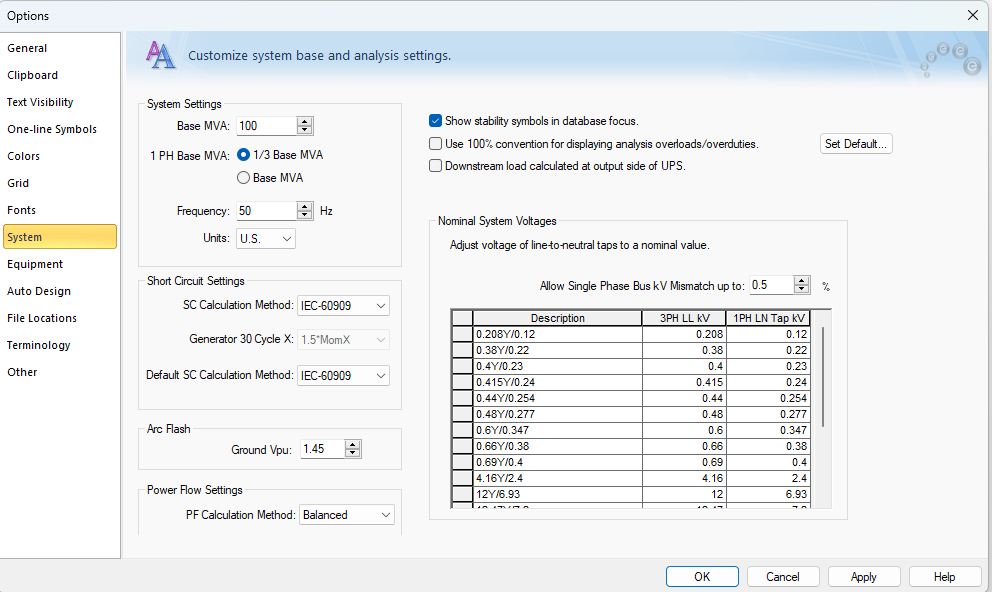Open the Terminology settings page
Viewport: 992px width, 592px height.
pos(38,344)
